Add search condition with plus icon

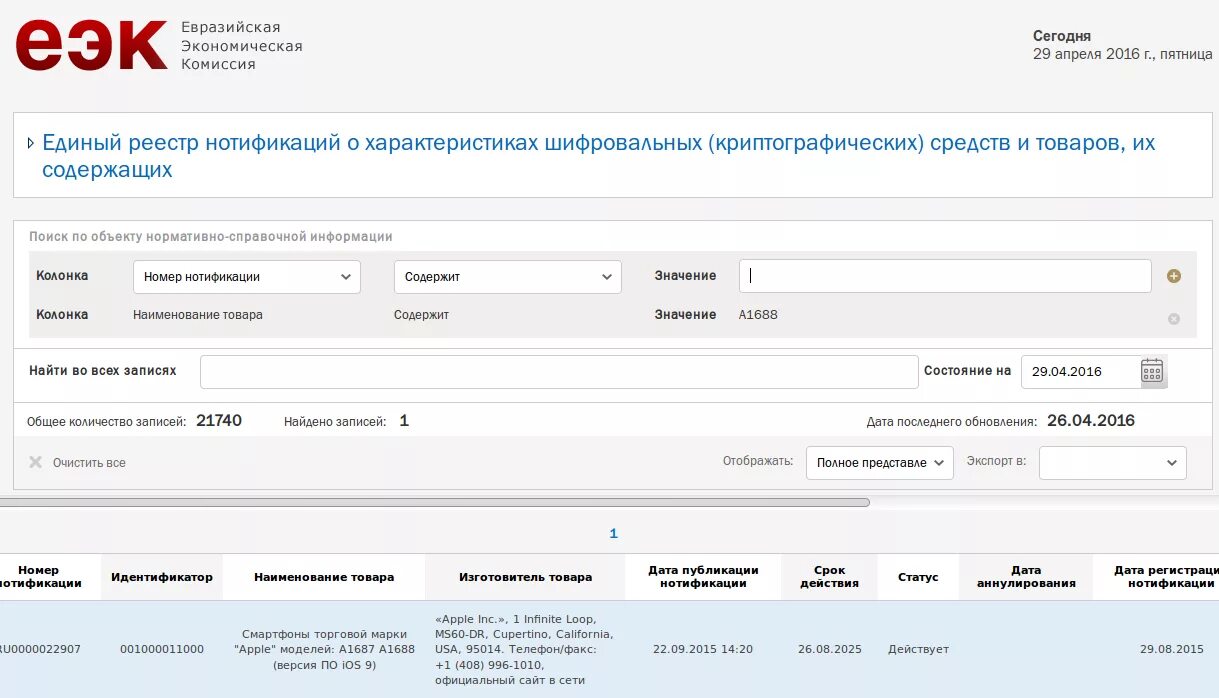(1174, 276)
